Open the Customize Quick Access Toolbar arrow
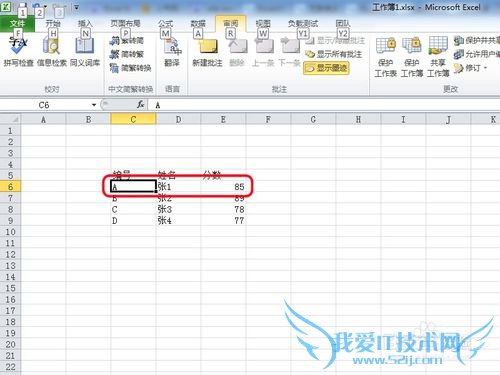The width and height of the screenshot is (500, 375). 77,7
